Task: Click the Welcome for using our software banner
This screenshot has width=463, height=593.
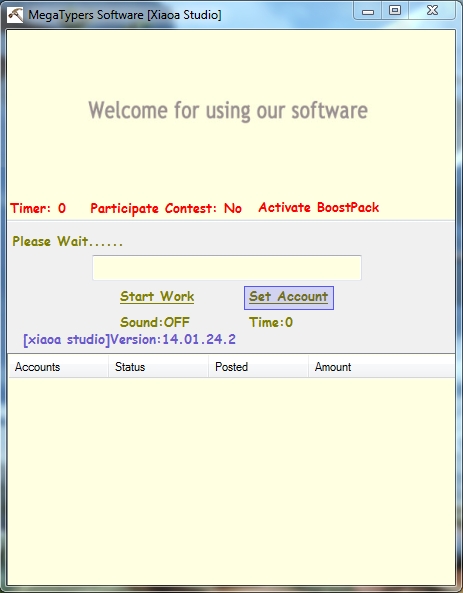Action: click(x=228, y=111)
